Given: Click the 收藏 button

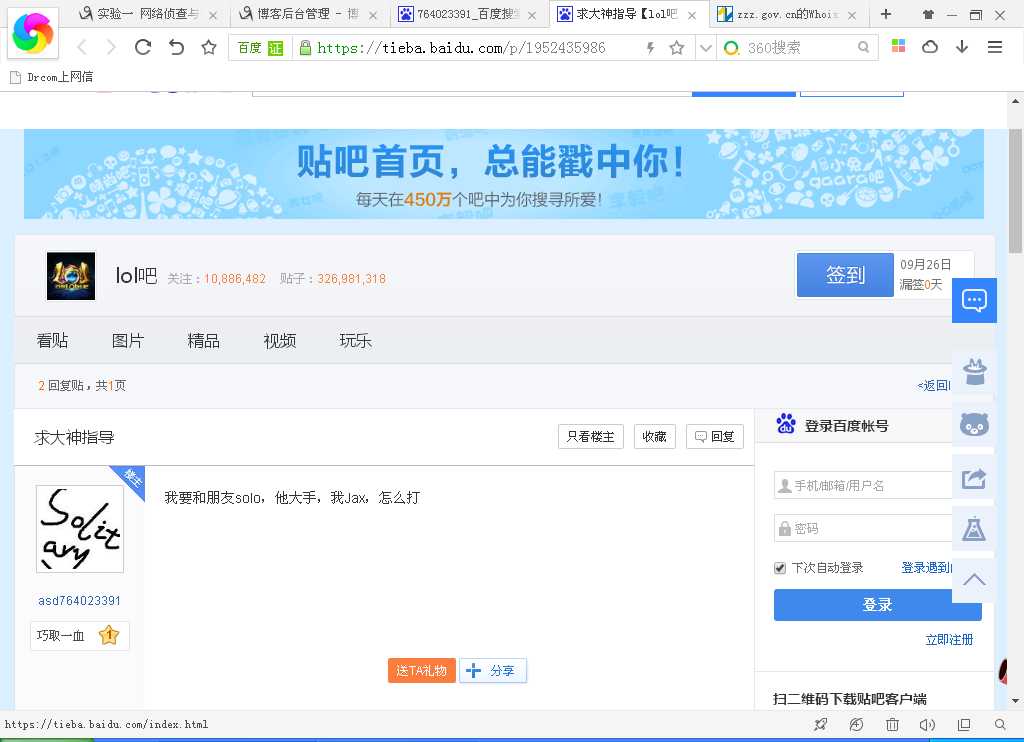Looking at the screenshot, I should pyautogui.click(x=654, y=436).
